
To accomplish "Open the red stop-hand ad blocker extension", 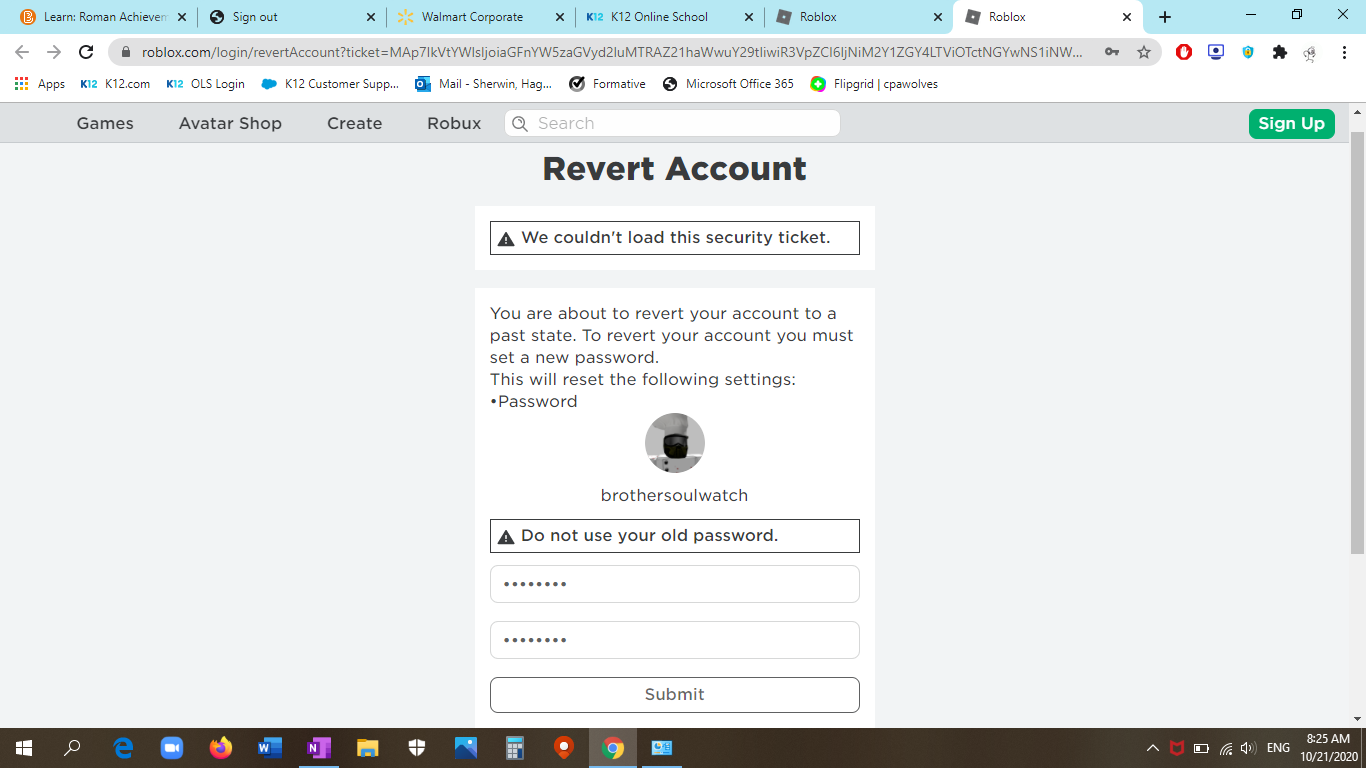I will [1184, 52].
